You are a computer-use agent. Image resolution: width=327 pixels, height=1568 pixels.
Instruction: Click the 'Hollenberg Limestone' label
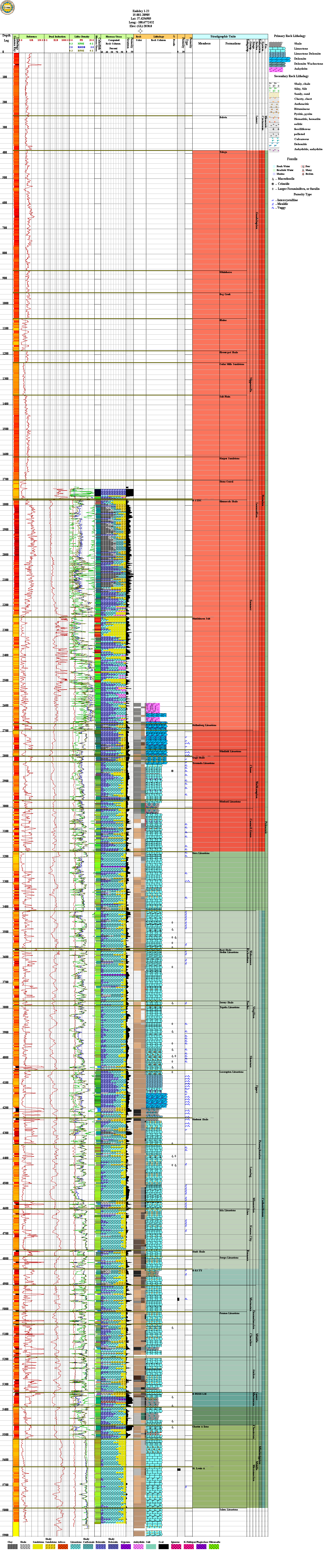(x=205, y=726)
